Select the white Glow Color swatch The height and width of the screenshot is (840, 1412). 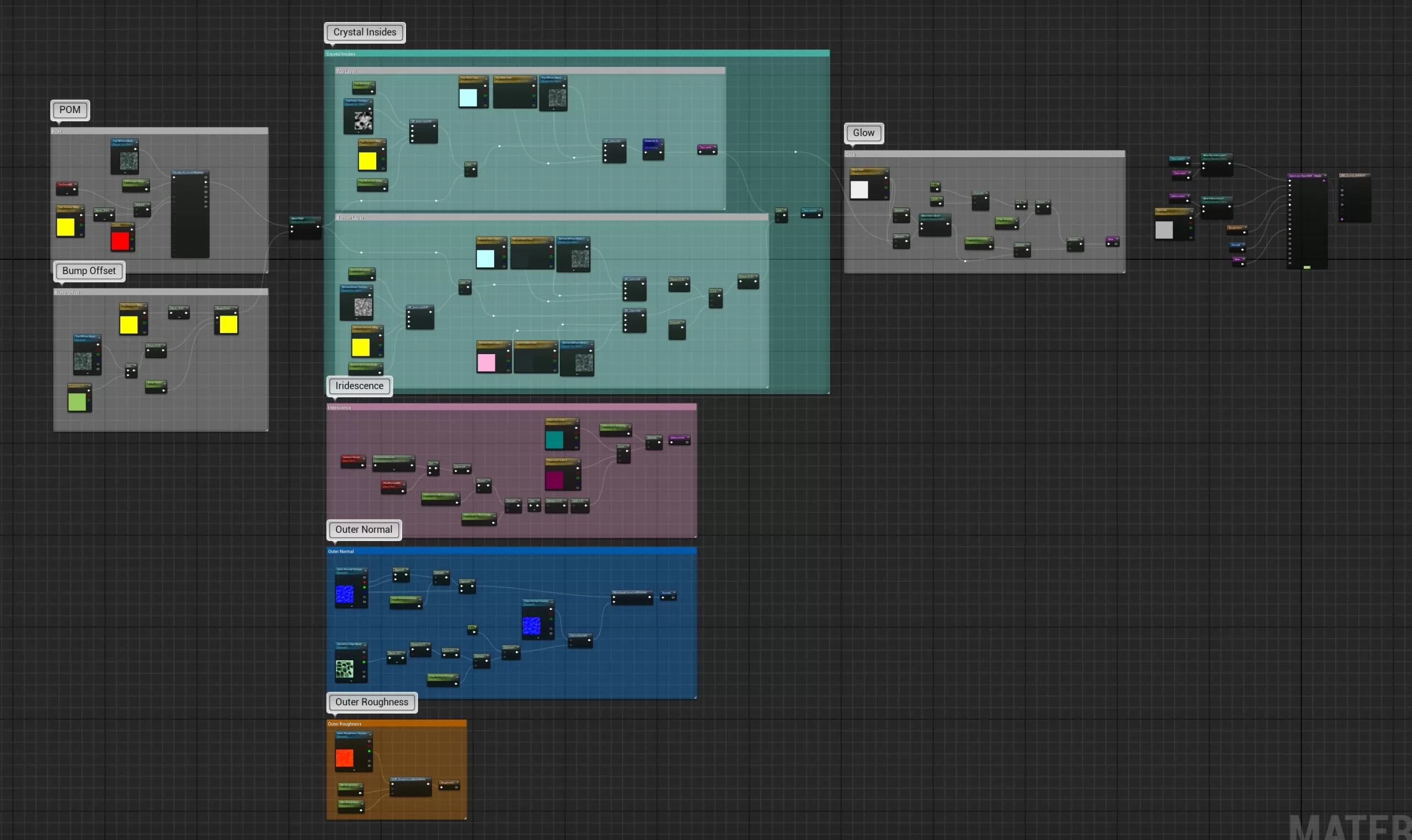click(859, 189)
